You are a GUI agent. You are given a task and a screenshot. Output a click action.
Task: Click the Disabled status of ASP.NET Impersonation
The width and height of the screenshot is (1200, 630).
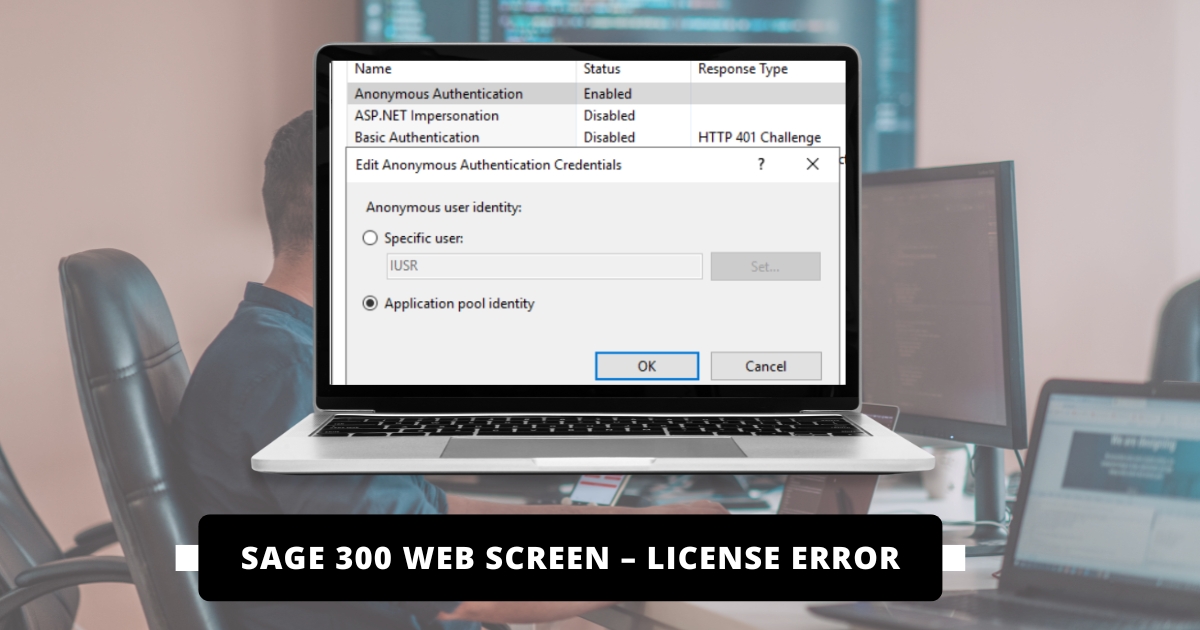click(x=609, y=115)
